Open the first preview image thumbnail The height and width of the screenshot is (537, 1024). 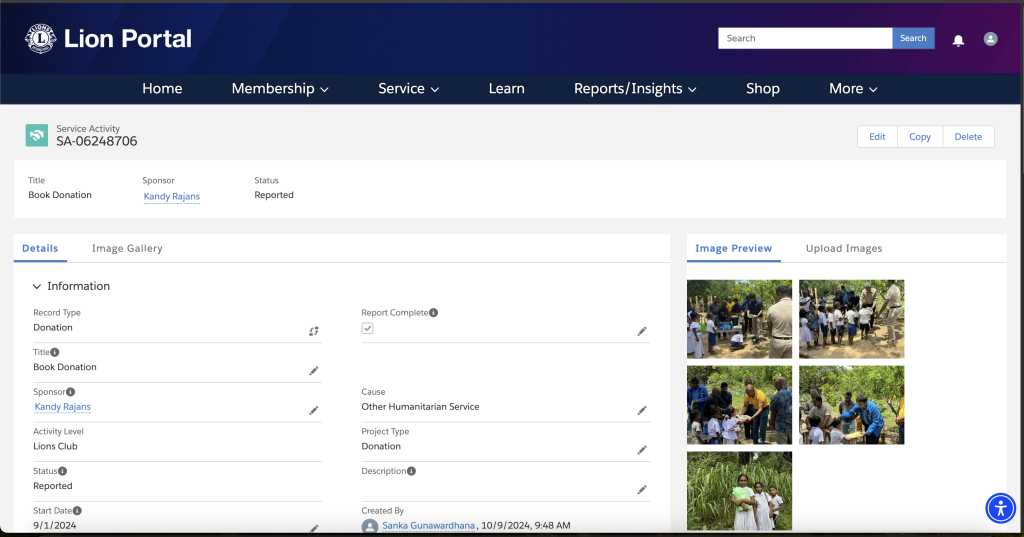739,319
